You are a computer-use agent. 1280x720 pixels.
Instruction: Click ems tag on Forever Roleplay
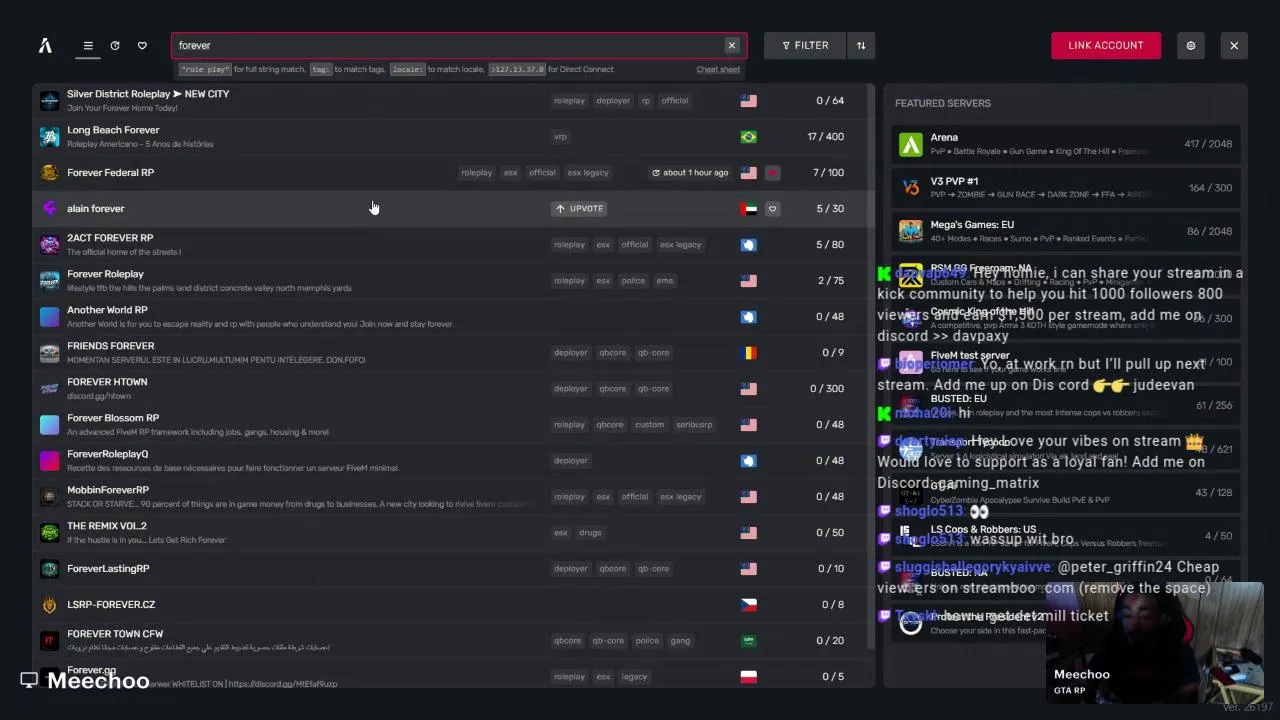click(665, 280)
